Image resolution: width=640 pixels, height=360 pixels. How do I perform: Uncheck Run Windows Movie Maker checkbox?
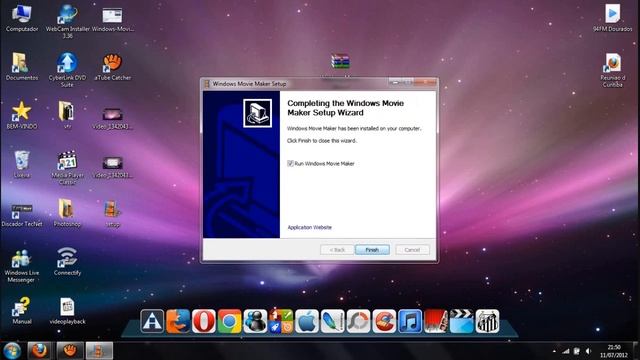(x=290, y=163)
